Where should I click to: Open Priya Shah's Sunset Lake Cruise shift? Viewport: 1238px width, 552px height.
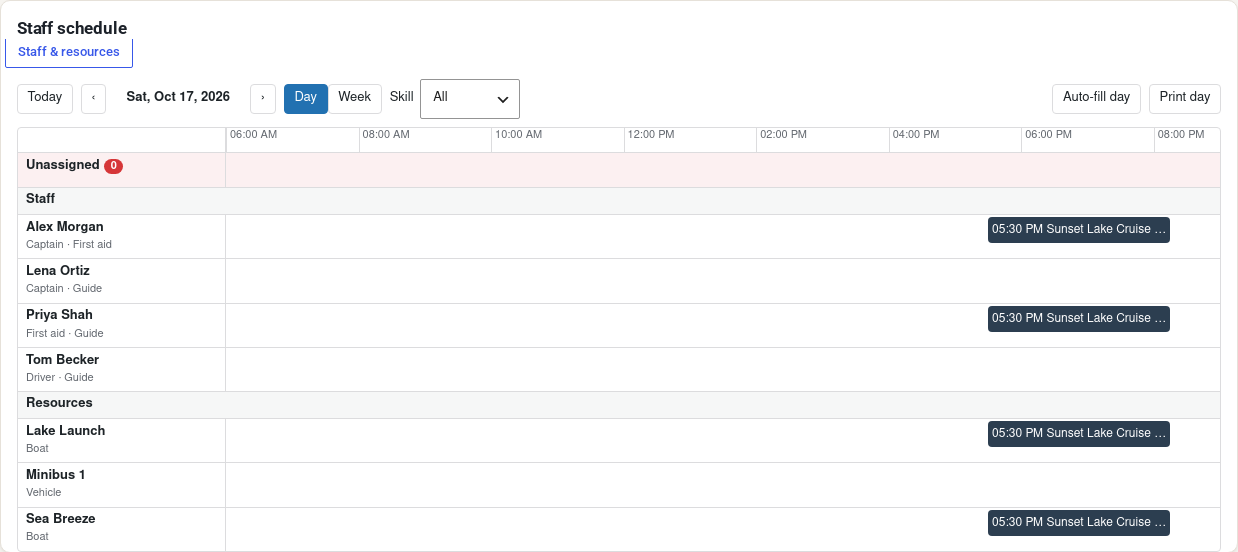point(1079,319)
